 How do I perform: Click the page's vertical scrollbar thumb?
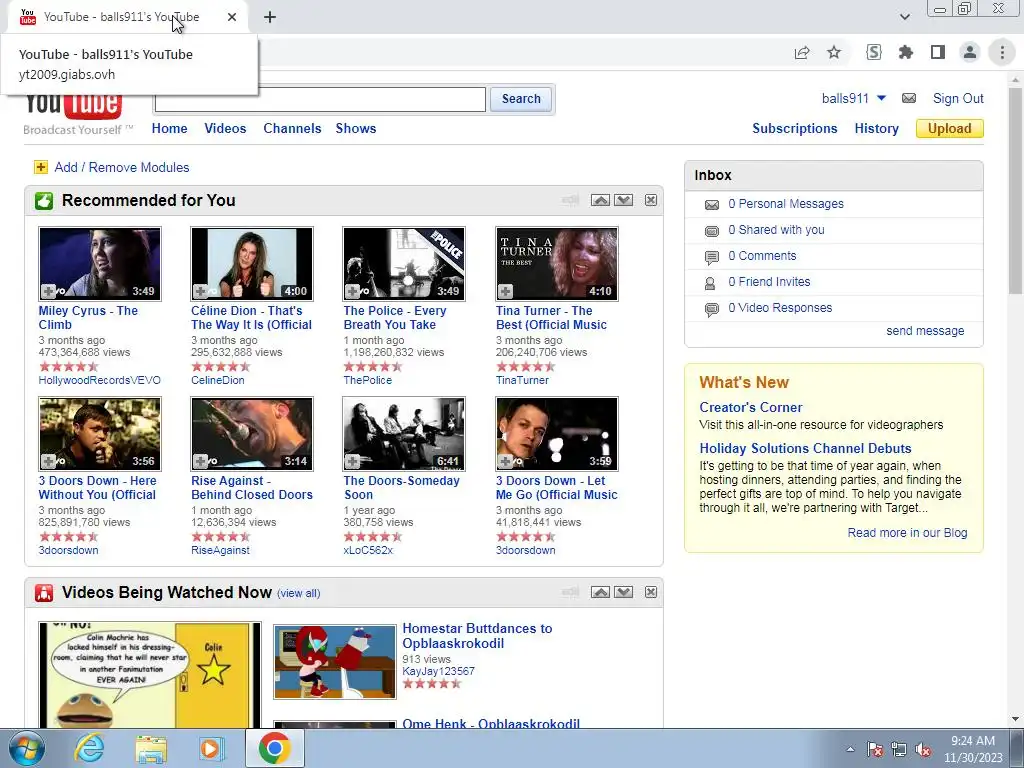click(x=1016, y=191)
